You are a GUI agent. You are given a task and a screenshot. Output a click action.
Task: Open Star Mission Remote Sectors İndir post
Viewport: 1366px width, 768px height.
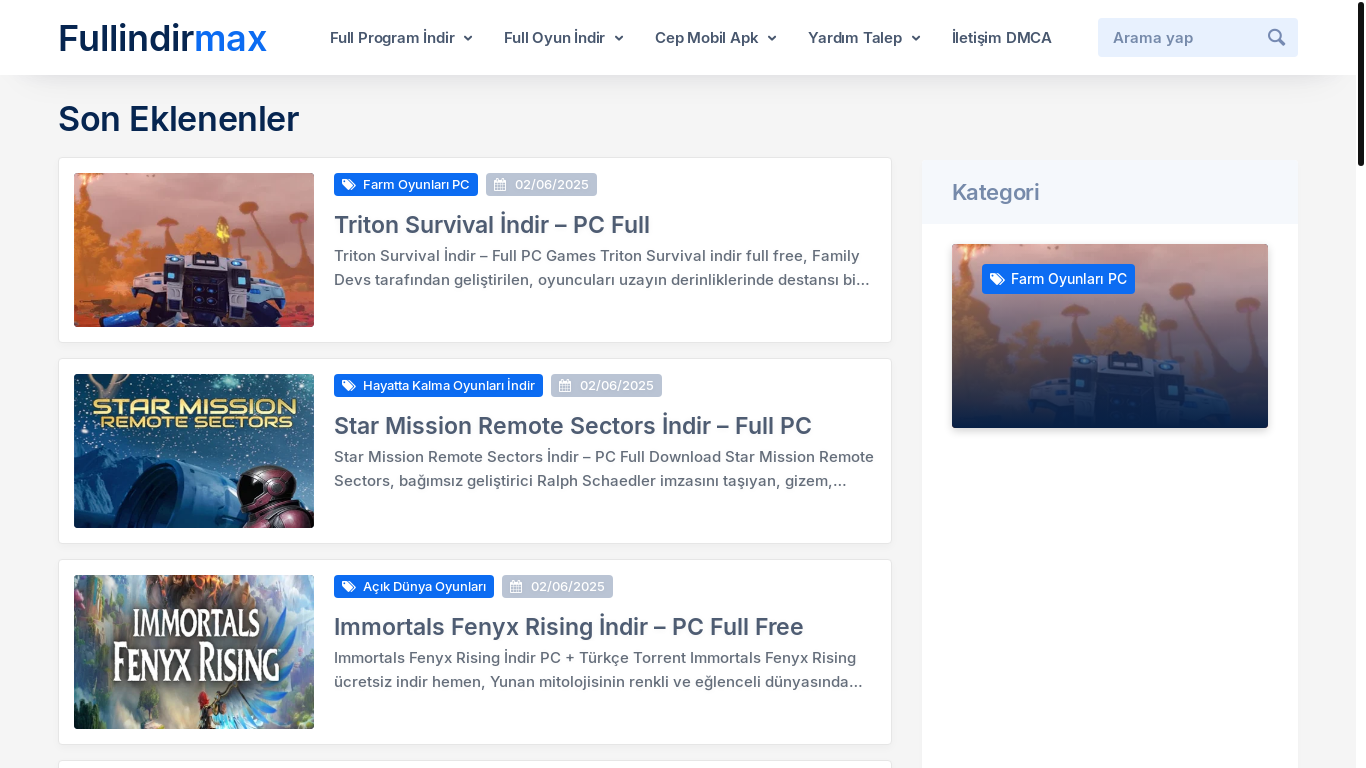[573, 425]
